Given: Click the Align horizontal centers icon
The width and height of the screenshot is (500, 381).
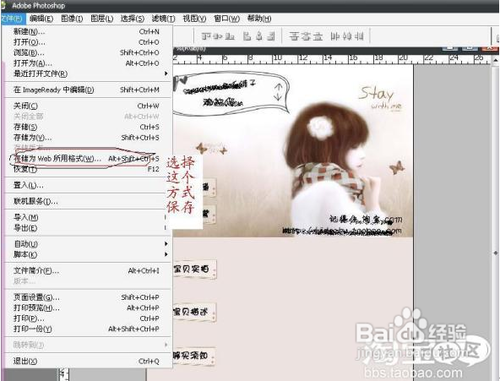Looking at the screenshot, I should (259, 36).
